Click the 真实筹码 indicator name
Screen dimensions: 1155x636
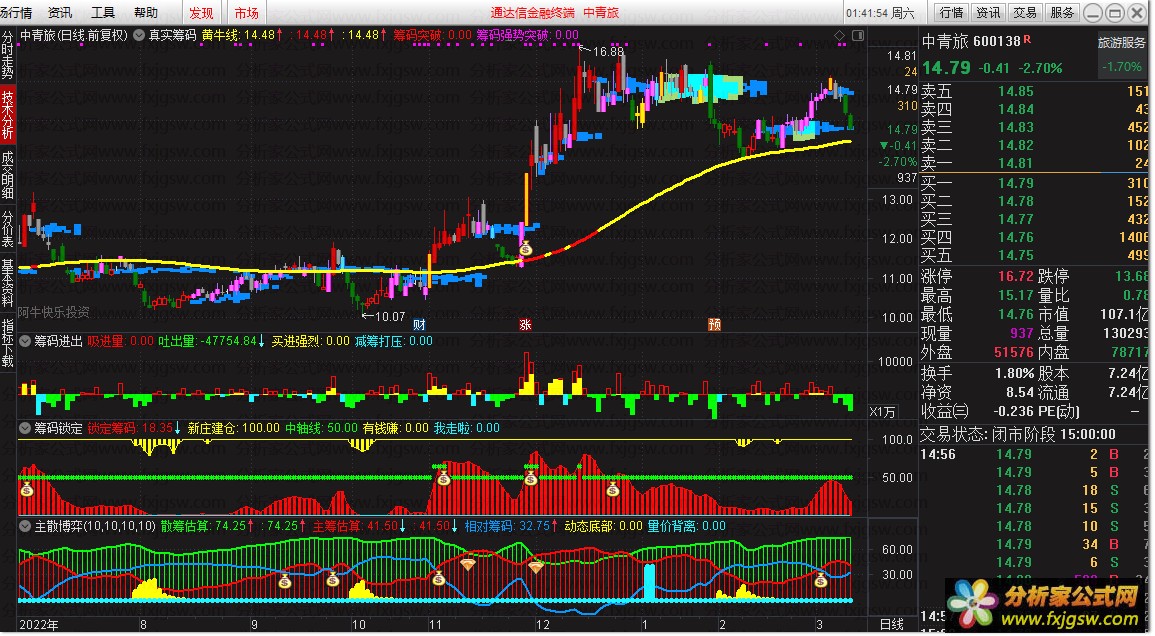click(172, 35)
